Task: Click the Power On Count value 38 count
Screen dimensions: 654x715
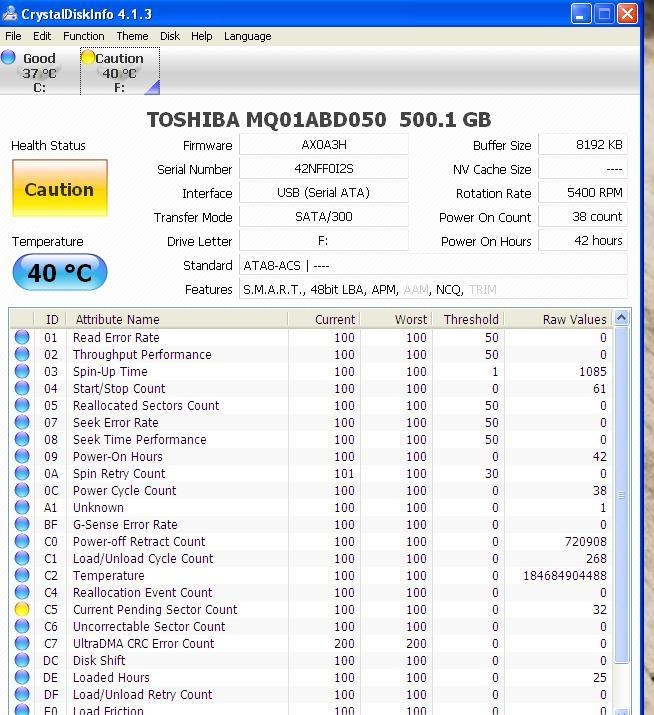Action: point(583,217)
